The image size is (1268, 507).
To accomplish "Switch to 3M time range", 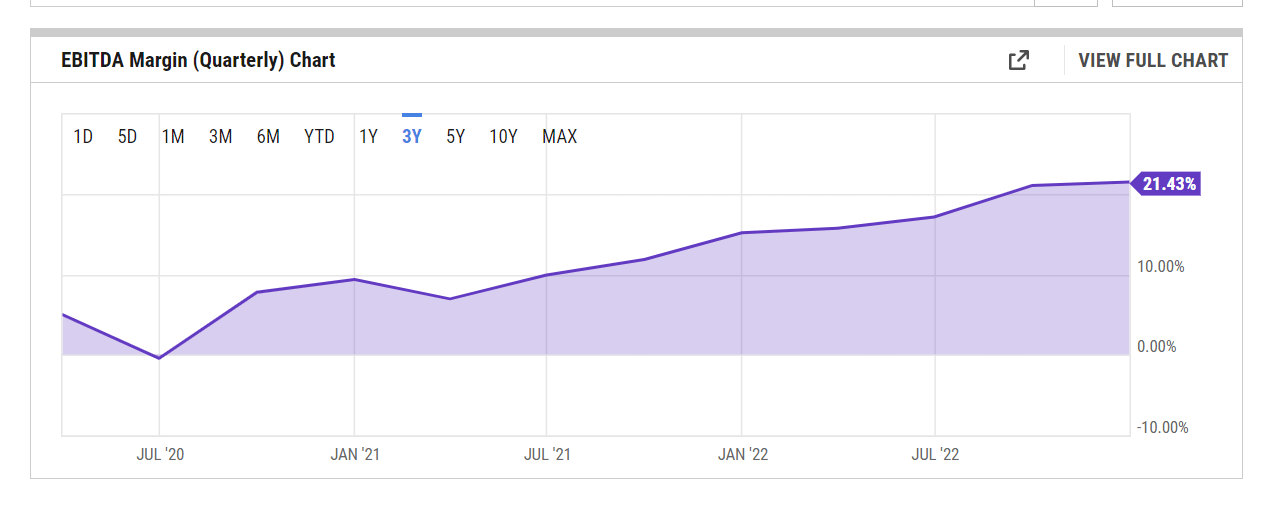I will (220, 136).
